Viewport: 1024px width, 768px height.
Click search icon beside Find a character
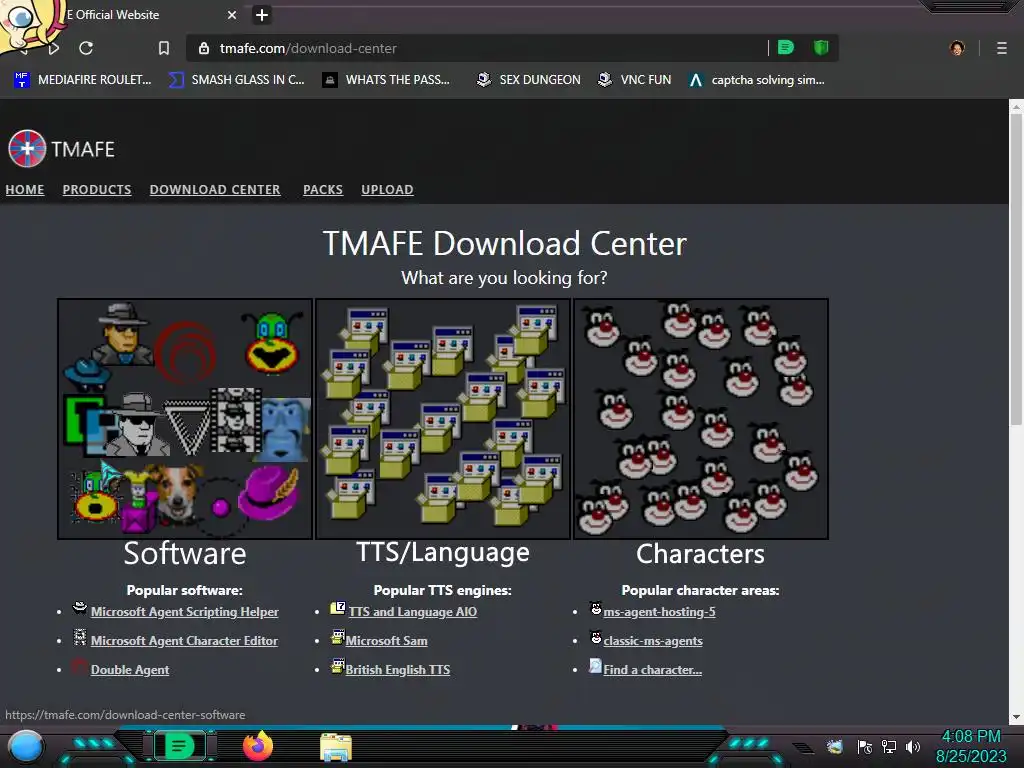596,665
